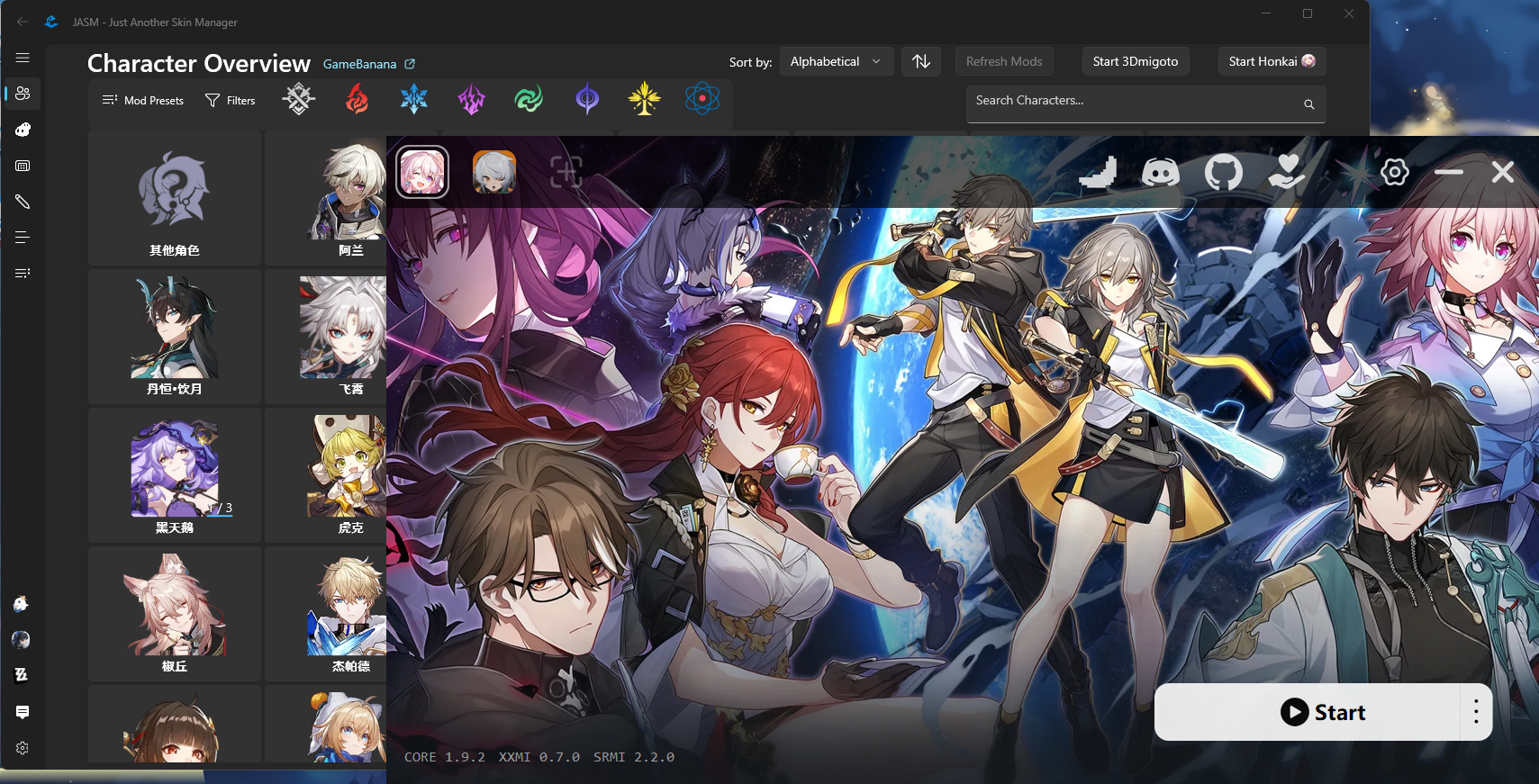Open the keyboard-like sidebar icon below the blob icon
The height and width of the screenshot is (784, 1539).
[23, 166]
